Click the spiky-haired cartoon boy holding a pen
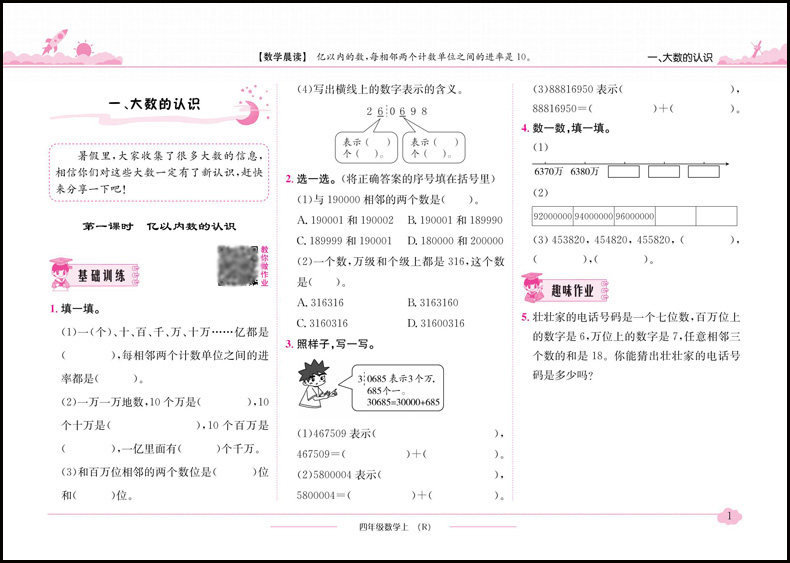Screen dimensions: 790x563 317,385
